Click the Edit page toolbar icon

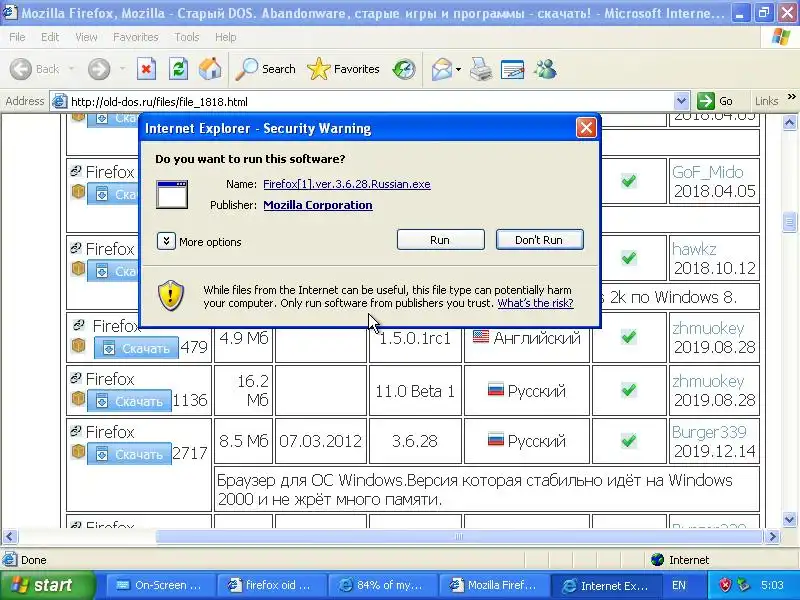[x=513, y=69]
